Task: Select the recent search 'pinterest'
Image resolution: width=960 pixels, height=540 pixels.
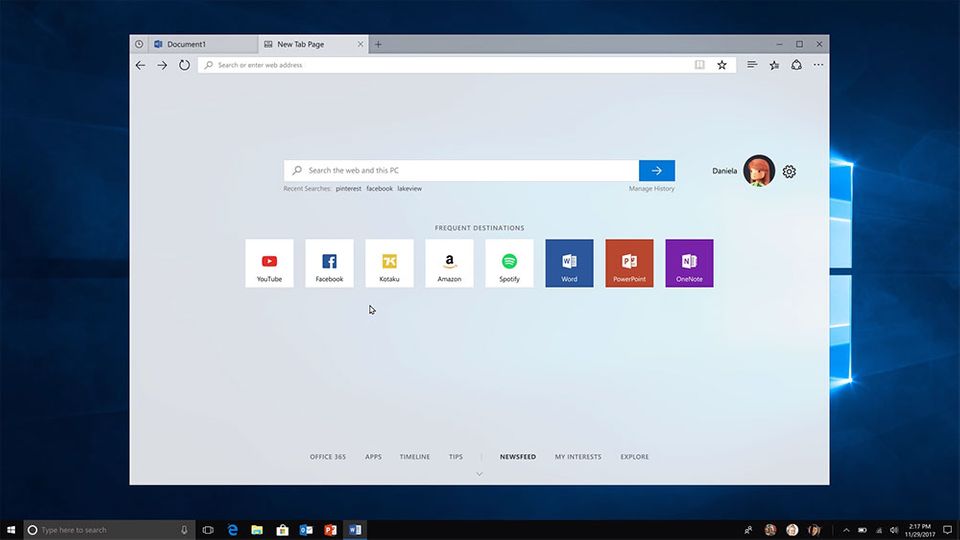Action: point(348,189)
